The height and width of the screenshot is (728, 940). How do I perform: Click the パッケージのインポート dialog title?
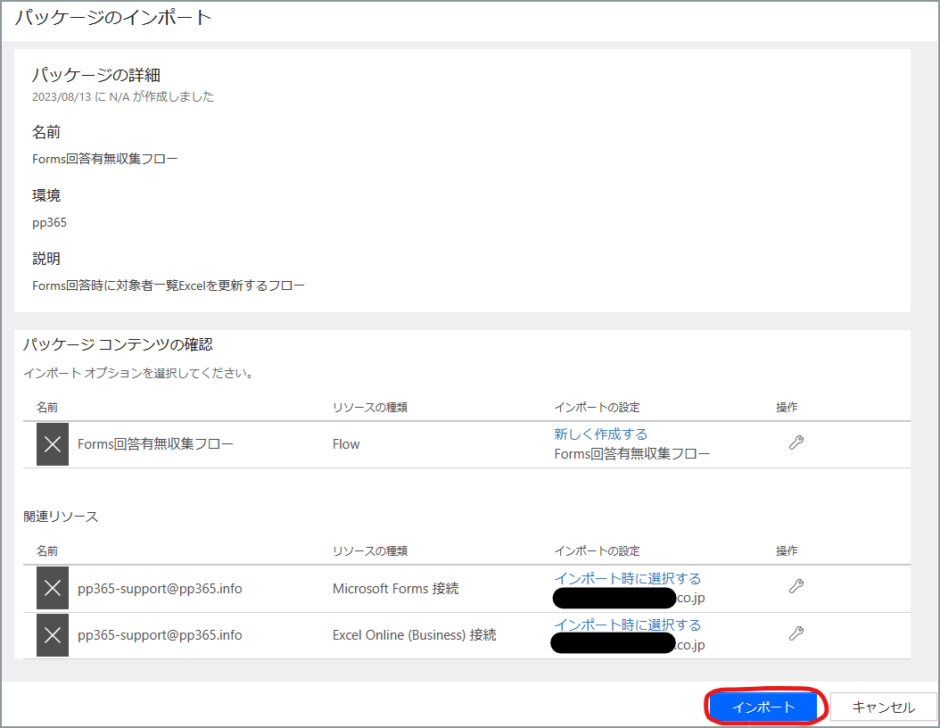(x=112, y=18)
